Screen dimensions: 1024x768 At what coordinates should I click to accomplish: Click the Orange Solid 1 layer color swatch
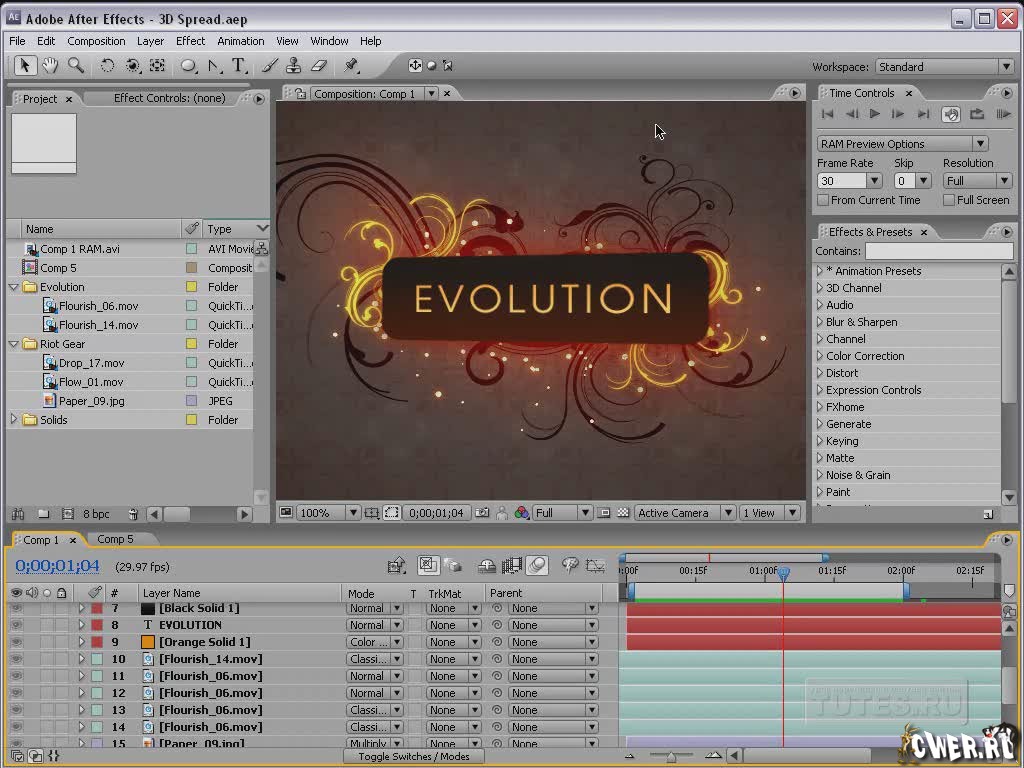(x=97, y=642)
